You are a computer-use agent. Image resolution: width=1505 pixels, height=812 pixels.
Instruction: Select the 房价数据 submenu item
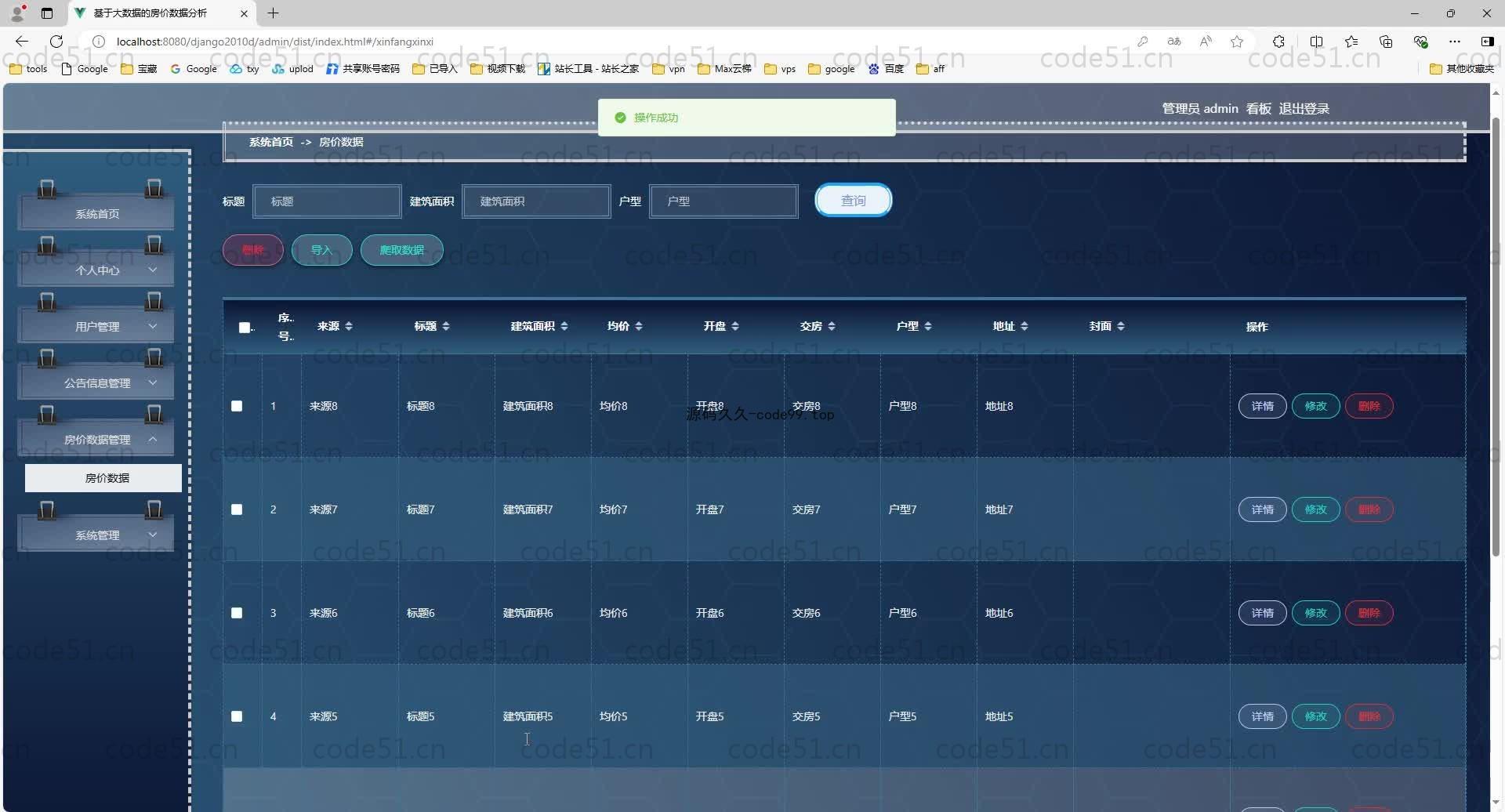(x=103, y=478)
